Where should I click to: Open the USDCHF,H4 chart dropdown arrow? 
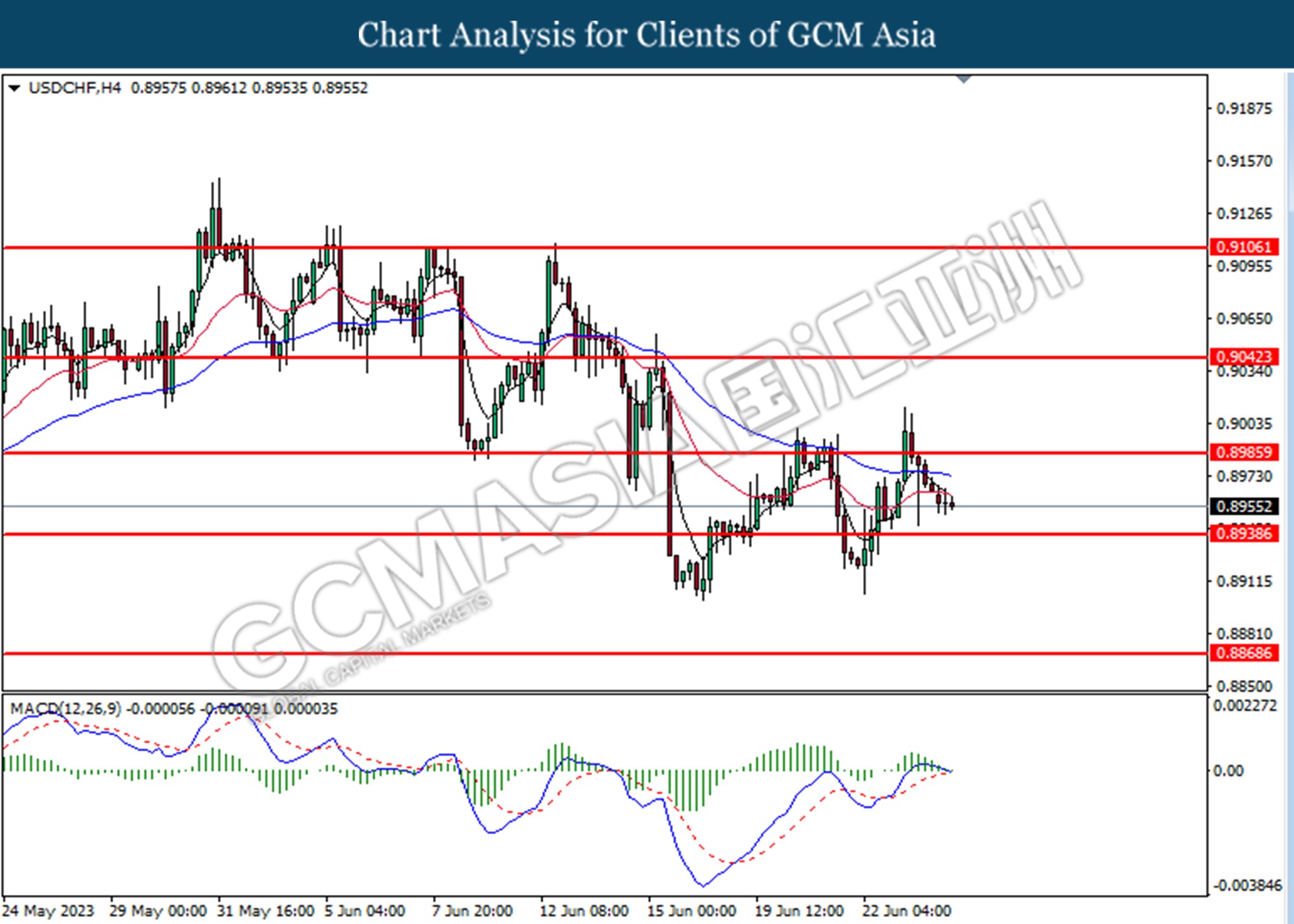pos(14,88)
